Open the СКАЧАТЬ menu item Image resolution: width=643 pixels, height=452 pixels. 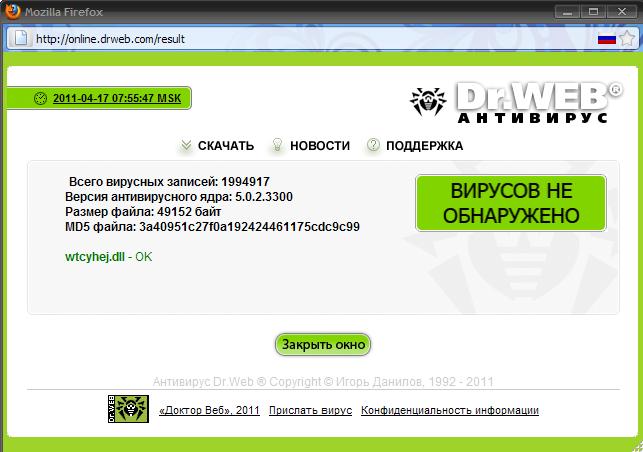[x=225, y=146]
